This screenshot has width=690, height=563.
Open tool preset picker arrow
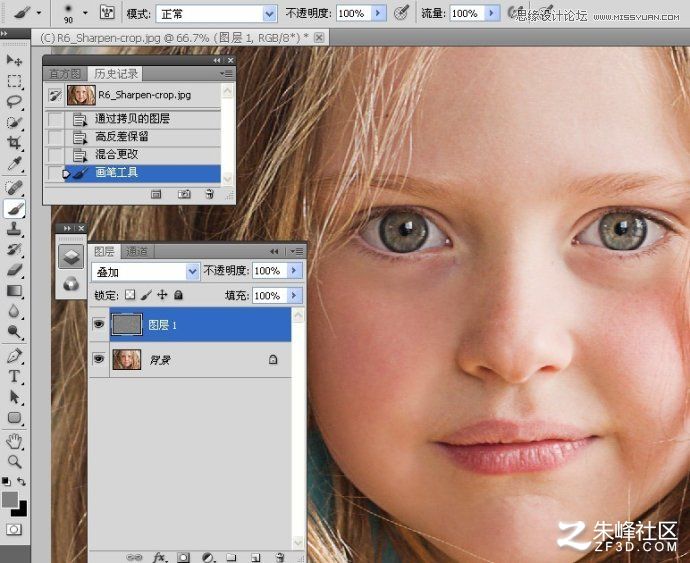(39, 13)
